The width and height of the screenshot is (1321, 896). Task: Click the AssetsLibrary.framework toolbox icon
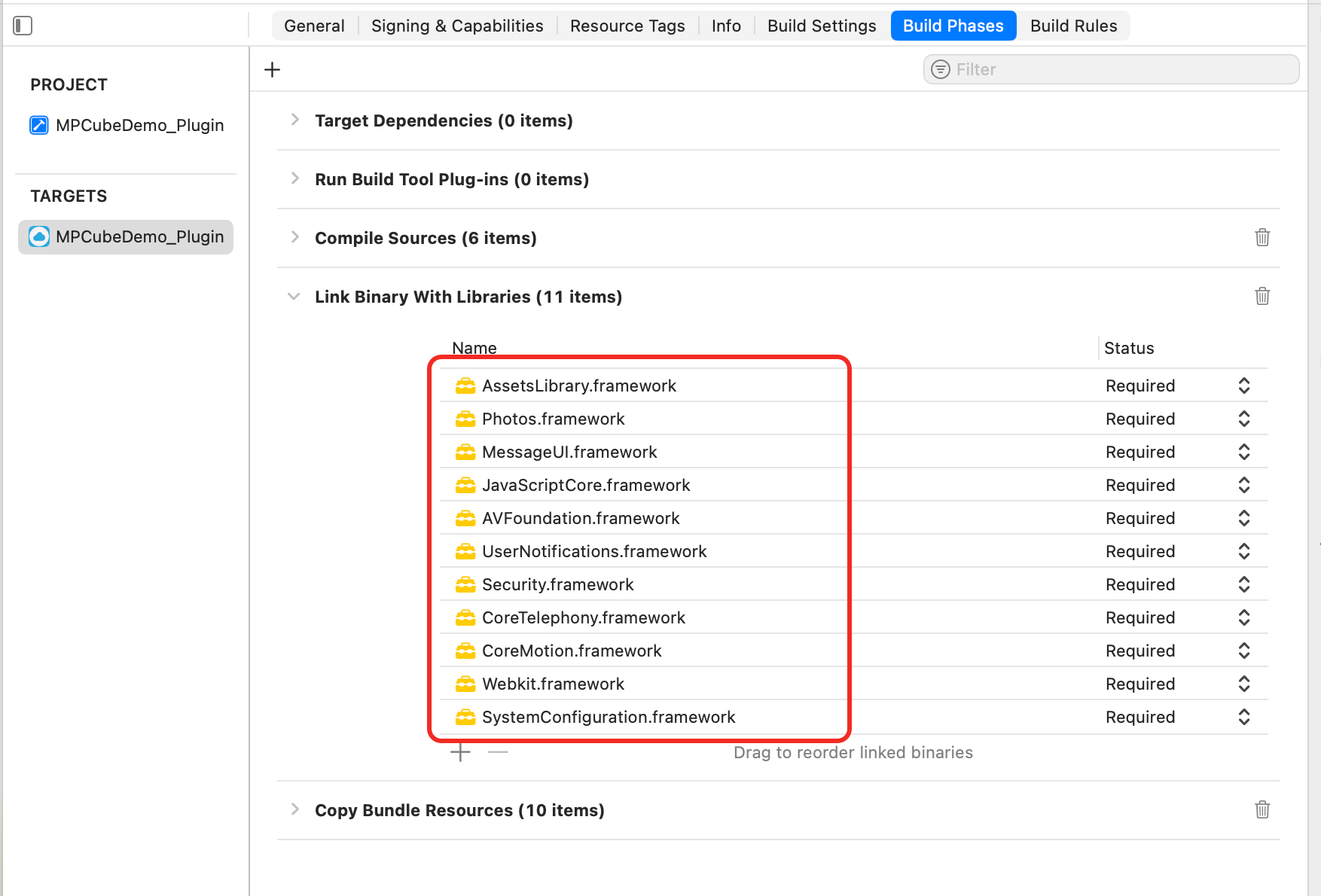point(465,386)
